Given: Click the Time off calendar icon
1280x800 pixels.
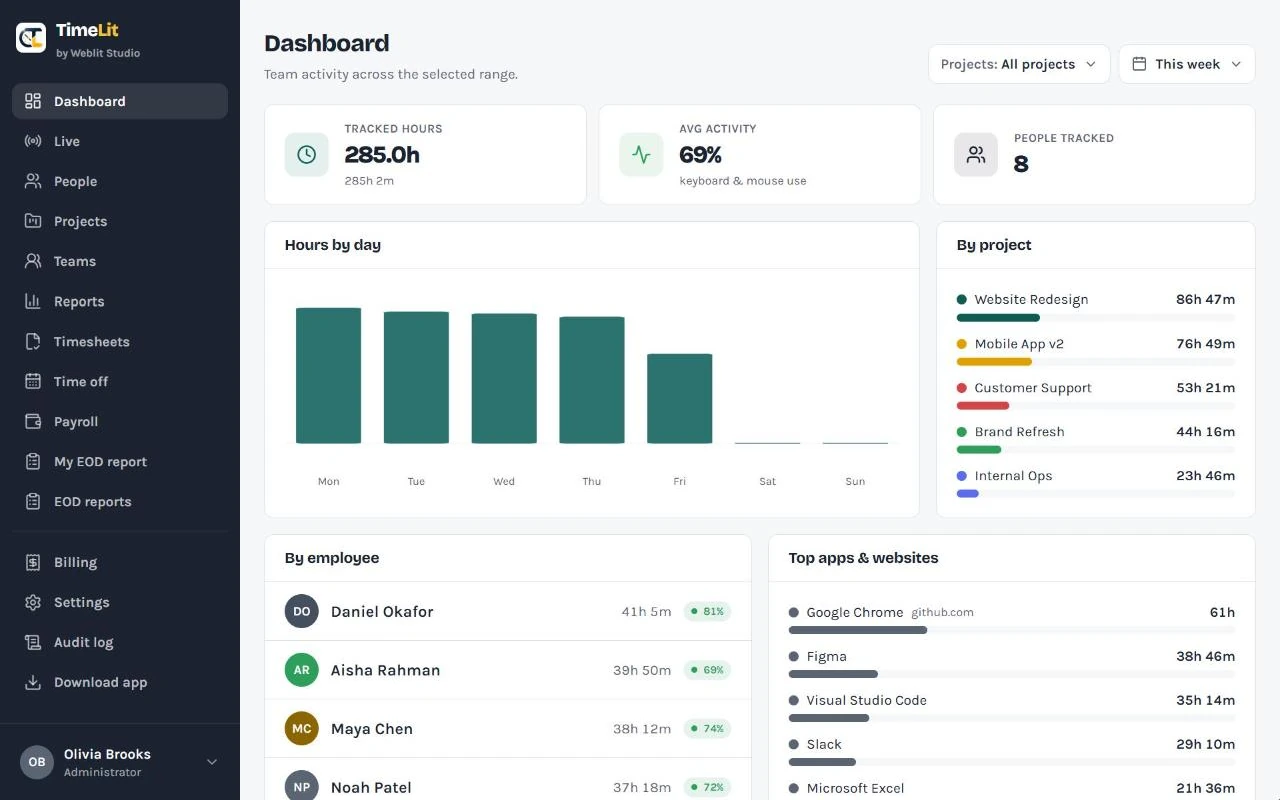Looking at the screenshot, I should (33, 381).
